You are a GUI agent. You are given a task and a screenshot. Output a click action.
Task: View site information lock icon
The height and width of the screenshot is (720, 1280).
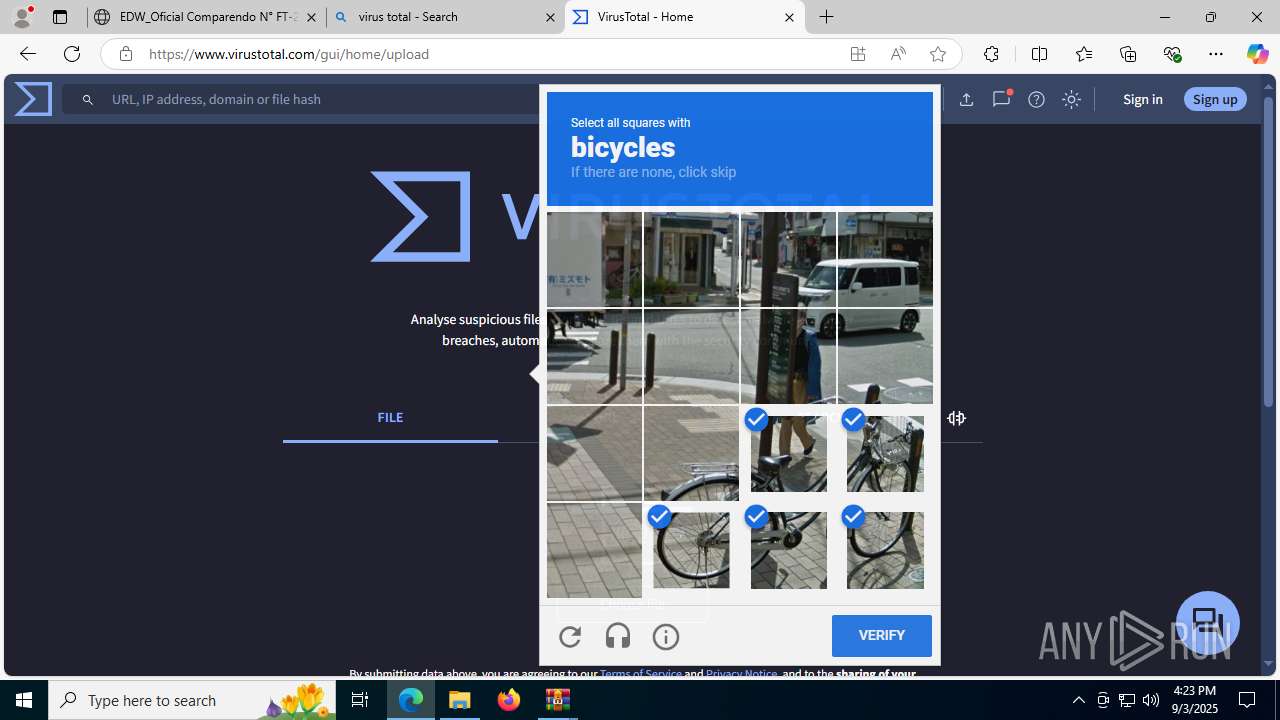coord(125,54)
